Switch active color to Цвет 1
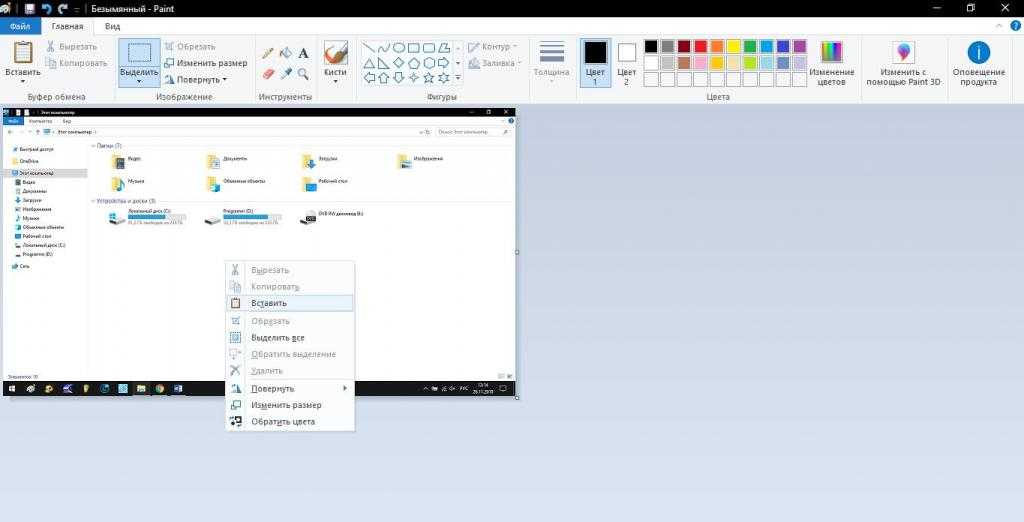 (x=595, y=62)
